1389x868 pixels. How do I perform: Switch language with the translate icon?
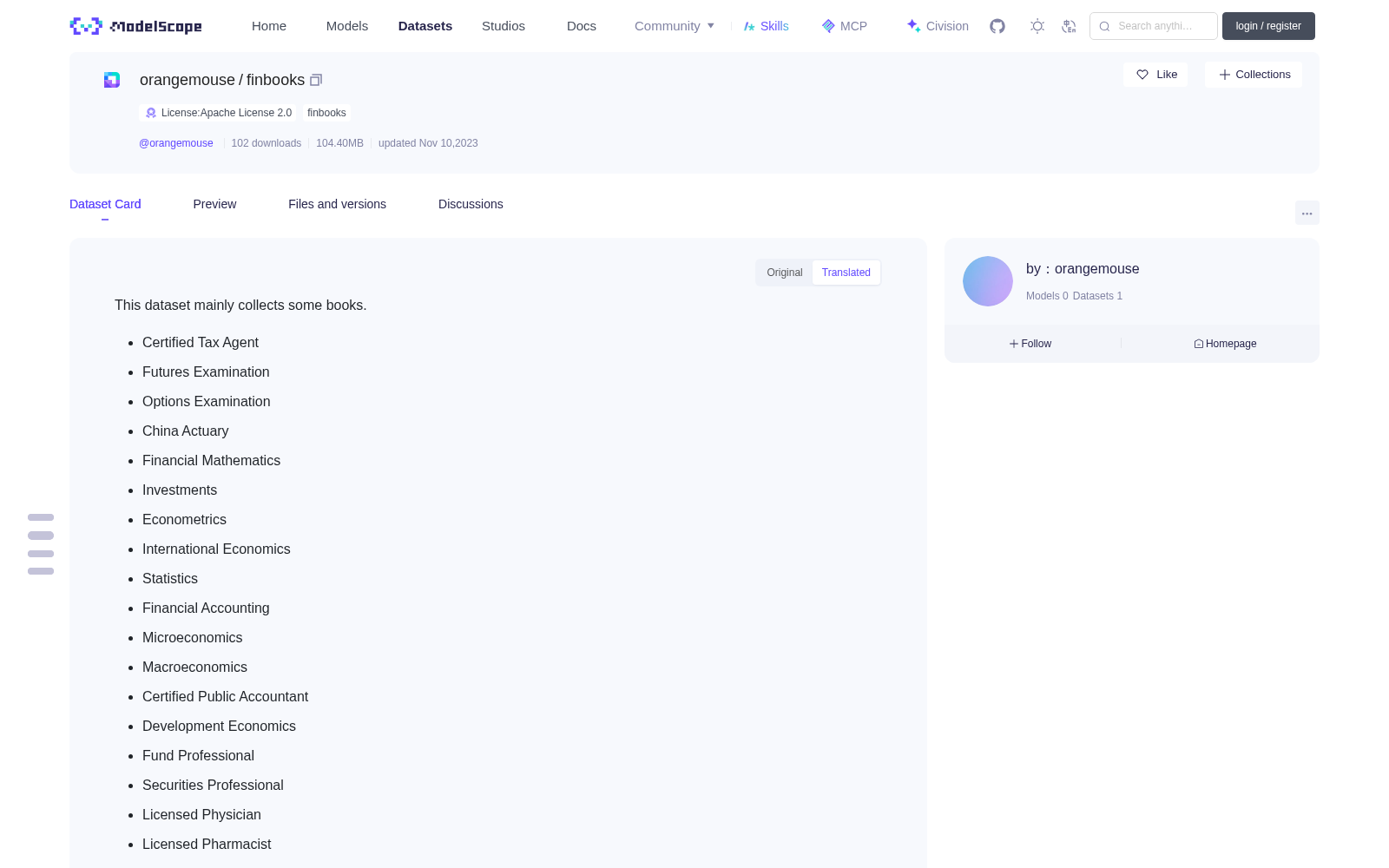[1069, 26]
